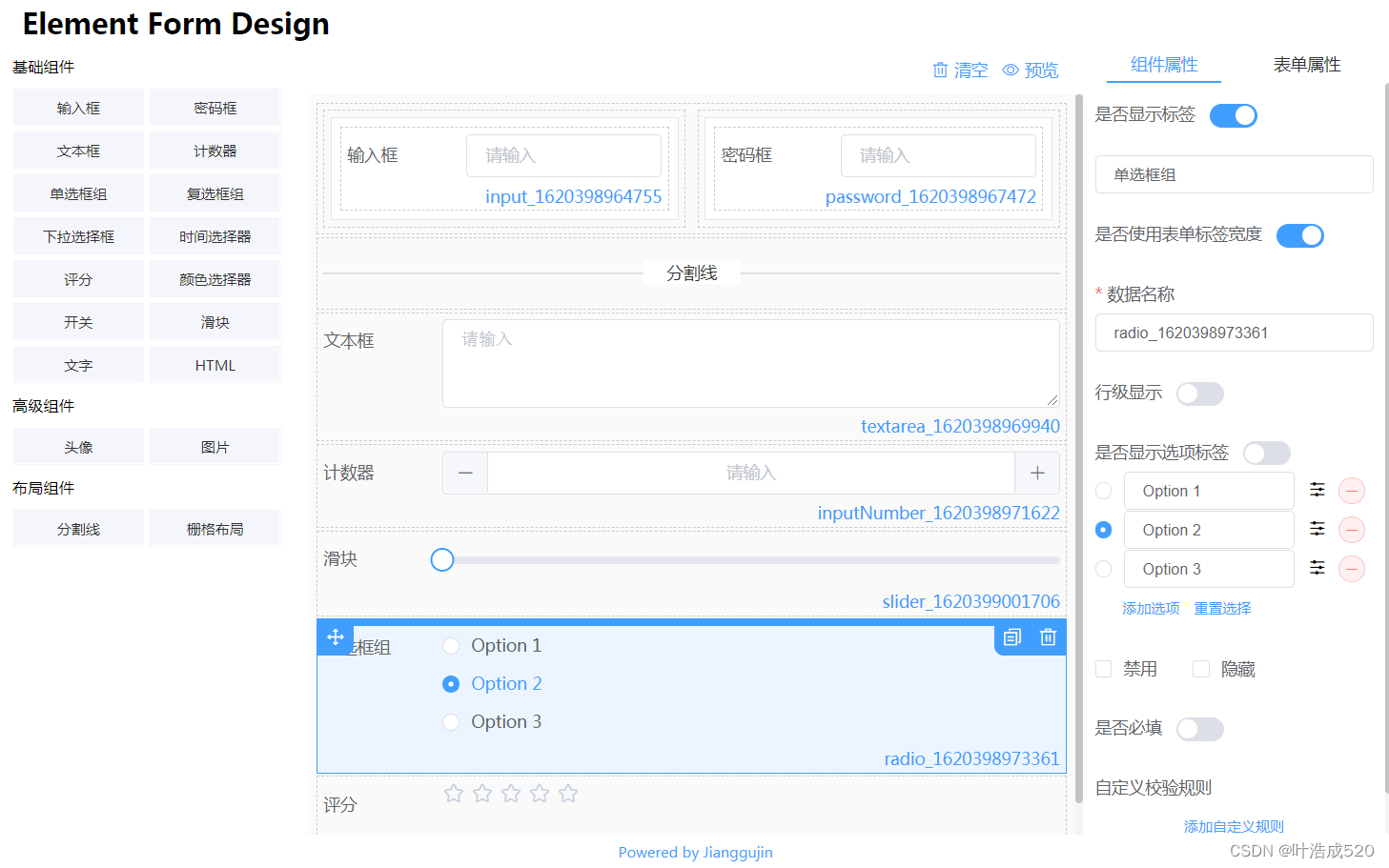This screenshot has width=1389, height=868.
Task: Click the slider handle in the 滑块 row
Action: (442, 559)
